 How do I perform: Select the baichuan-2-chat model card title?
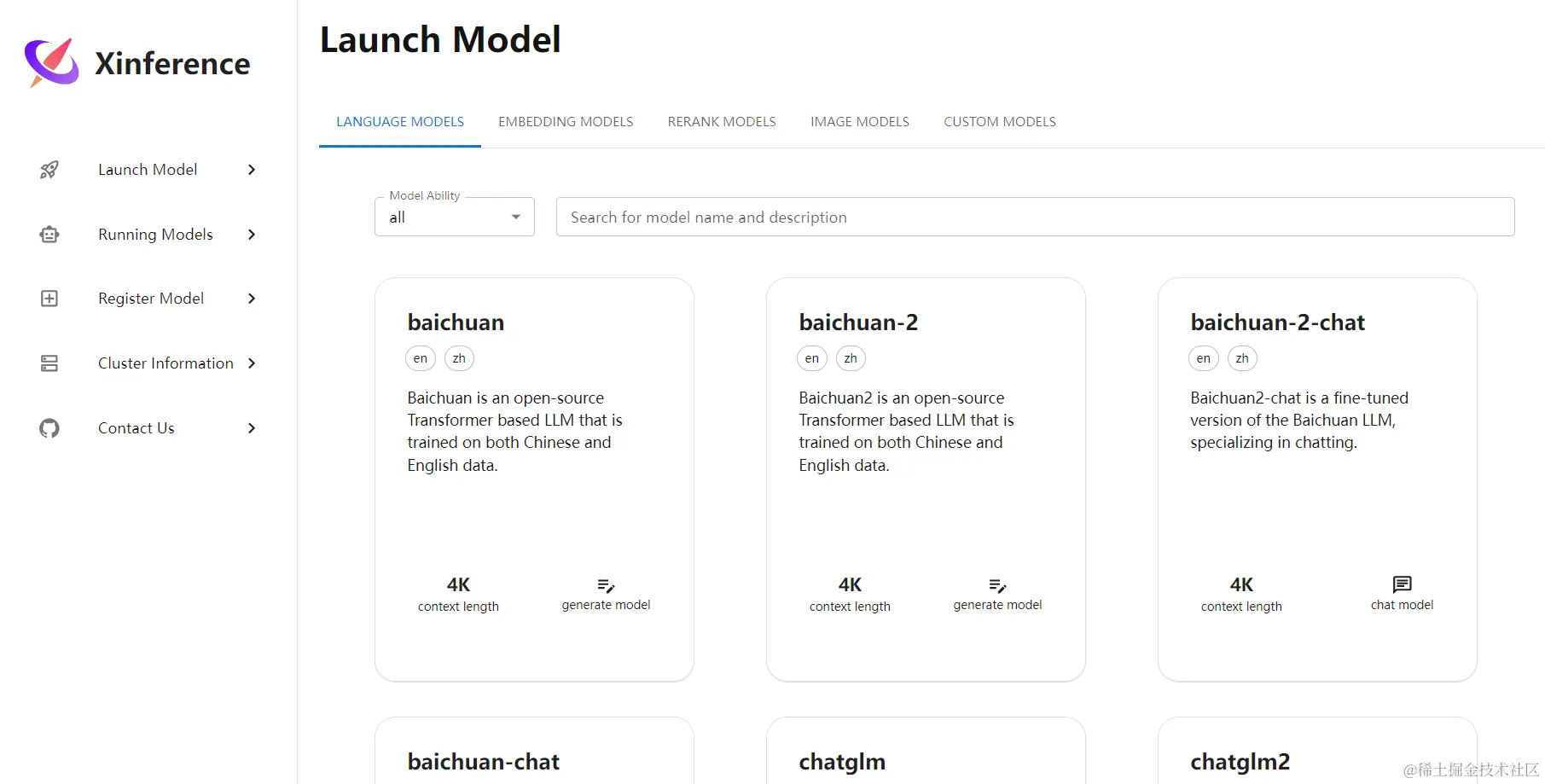[1277, 322]
